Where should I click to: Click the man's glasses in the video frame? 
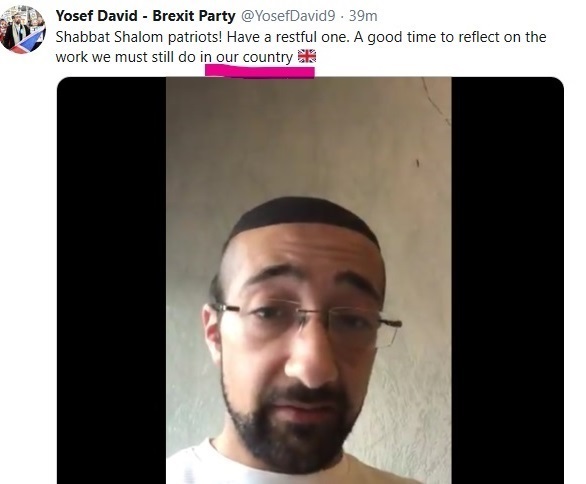(306, 321)
